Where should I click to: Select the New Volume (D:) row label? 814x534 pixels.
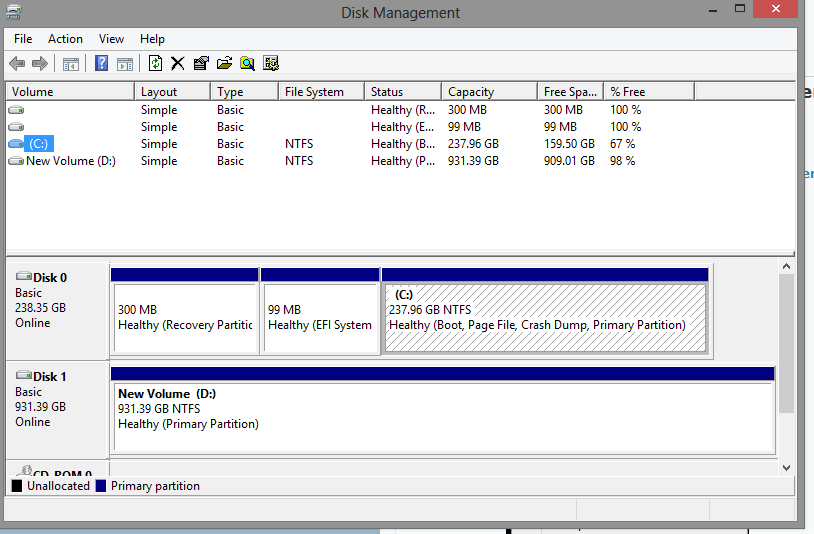click(x=71, y=161)
